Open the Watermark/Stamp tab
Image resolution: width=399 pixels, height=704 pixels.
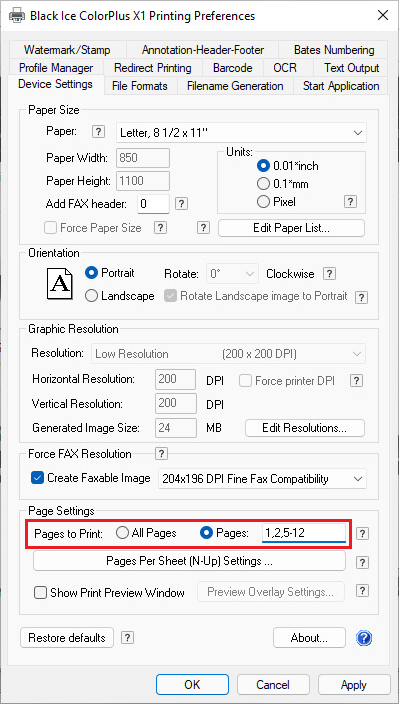point(67,50)
